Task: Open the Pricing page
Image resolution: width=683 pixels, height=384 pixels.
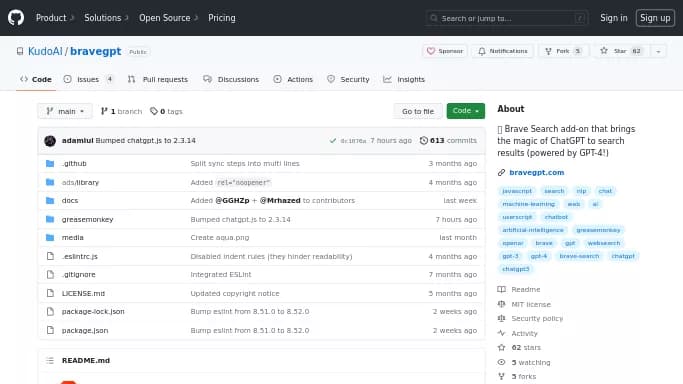Action: 222,18
